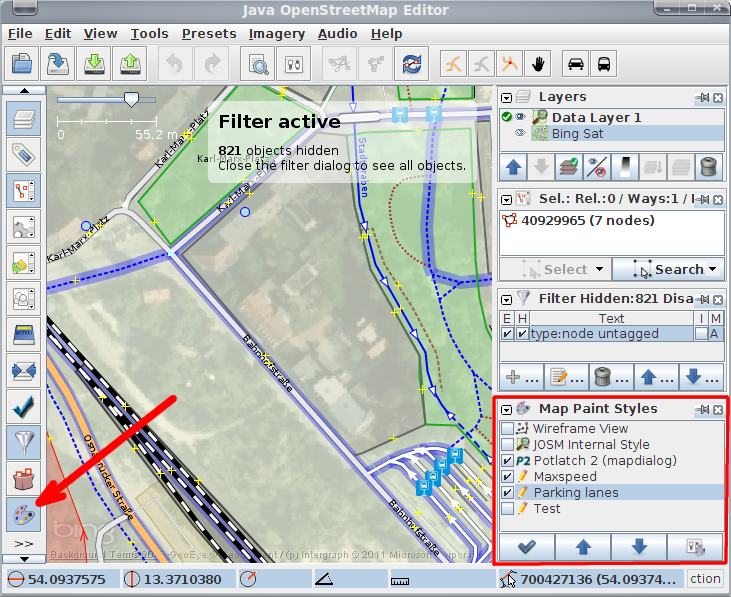This screenshot has width=731, height=597.
Task: Click the zoom slider handle on map
Action: click(130, 99)
